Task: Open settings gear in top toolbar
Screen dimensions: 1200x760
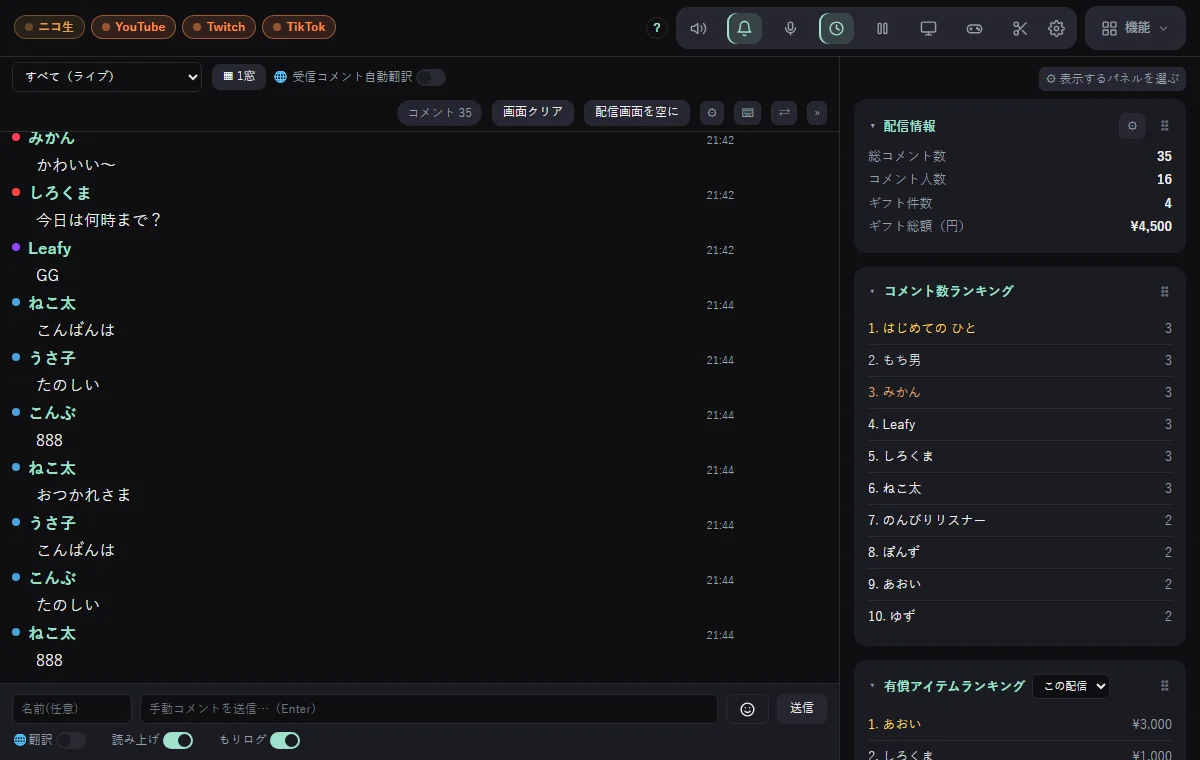Action: tap(1056, 28)
